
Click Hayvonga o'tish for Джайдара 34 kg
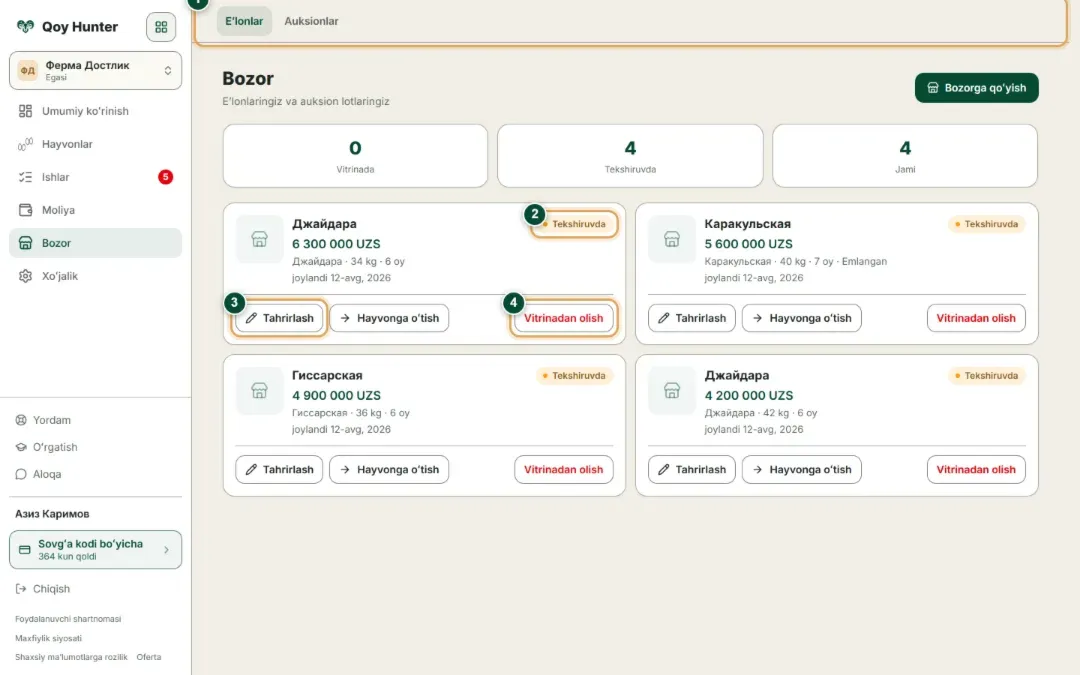[389, 318]
